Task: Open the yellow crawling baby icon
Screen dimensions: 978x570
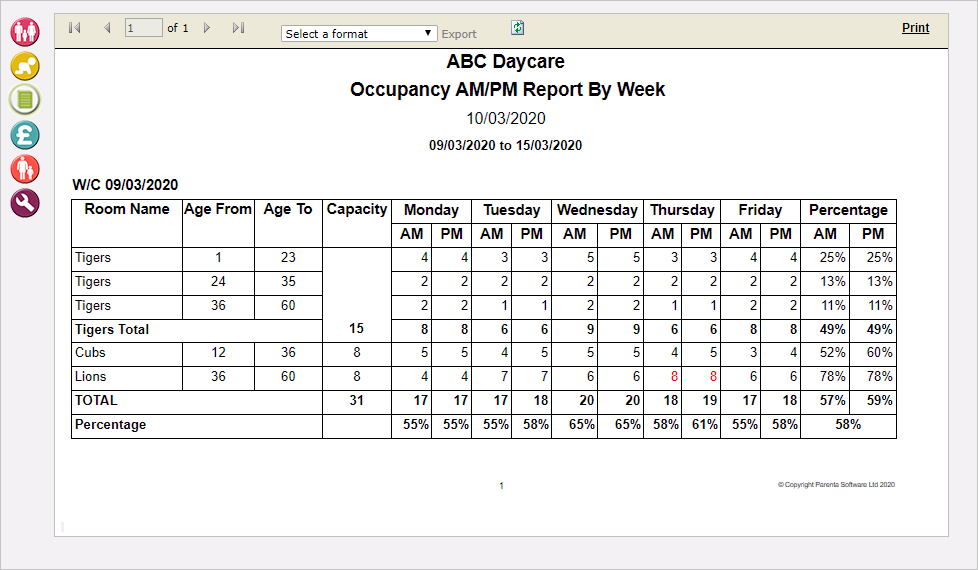Action: (x=25, y=66)
